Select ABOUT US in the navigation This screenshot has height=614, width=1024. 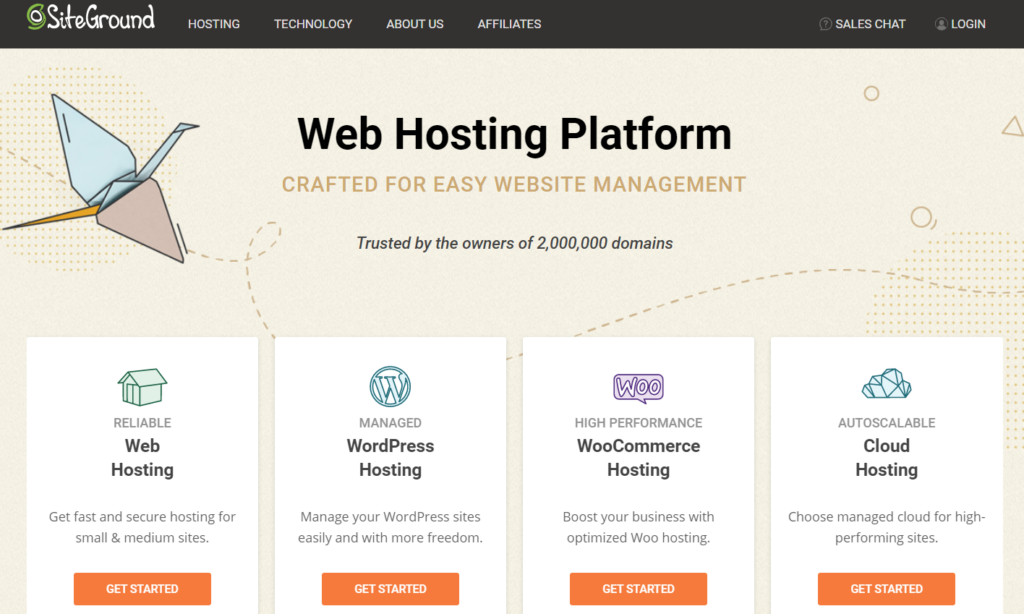click(414, 24)
